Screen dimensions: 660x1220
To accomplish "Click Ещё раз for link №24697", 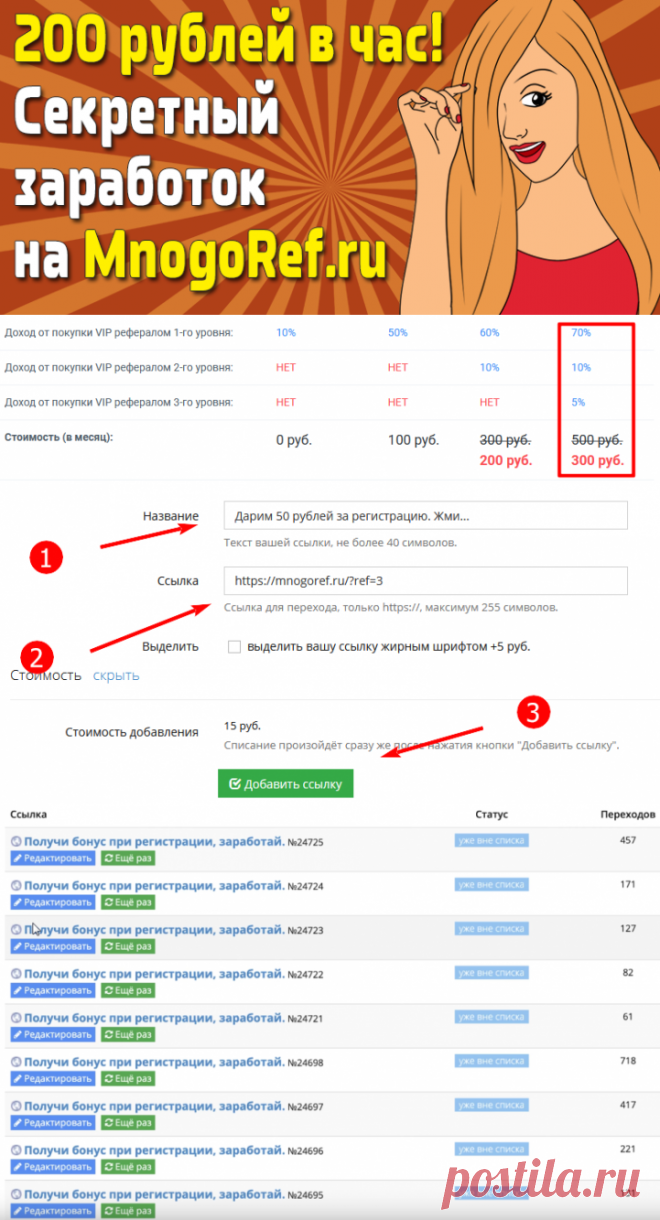I will [x=127, y=1122].
